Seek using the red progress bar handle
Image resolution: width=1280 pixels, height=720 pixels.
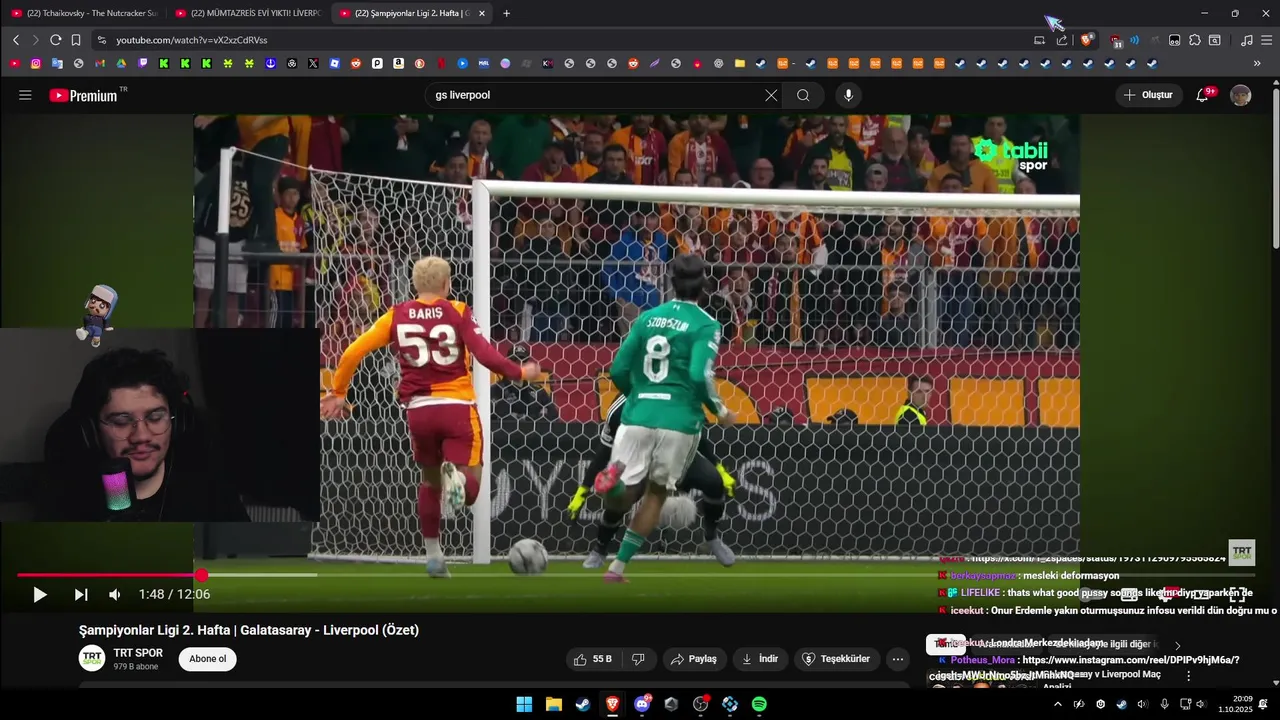tap(201, 575)
